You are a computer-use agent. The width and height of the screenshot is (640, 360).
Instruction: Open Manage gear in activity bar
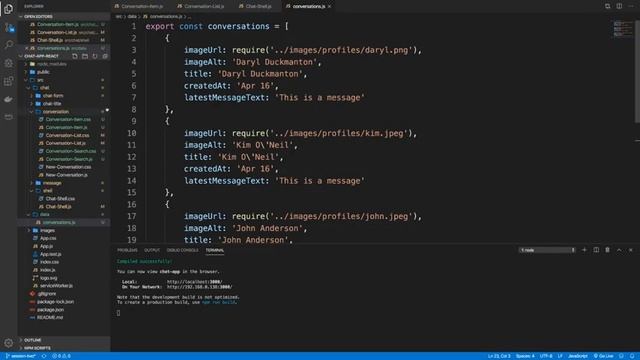9,343
